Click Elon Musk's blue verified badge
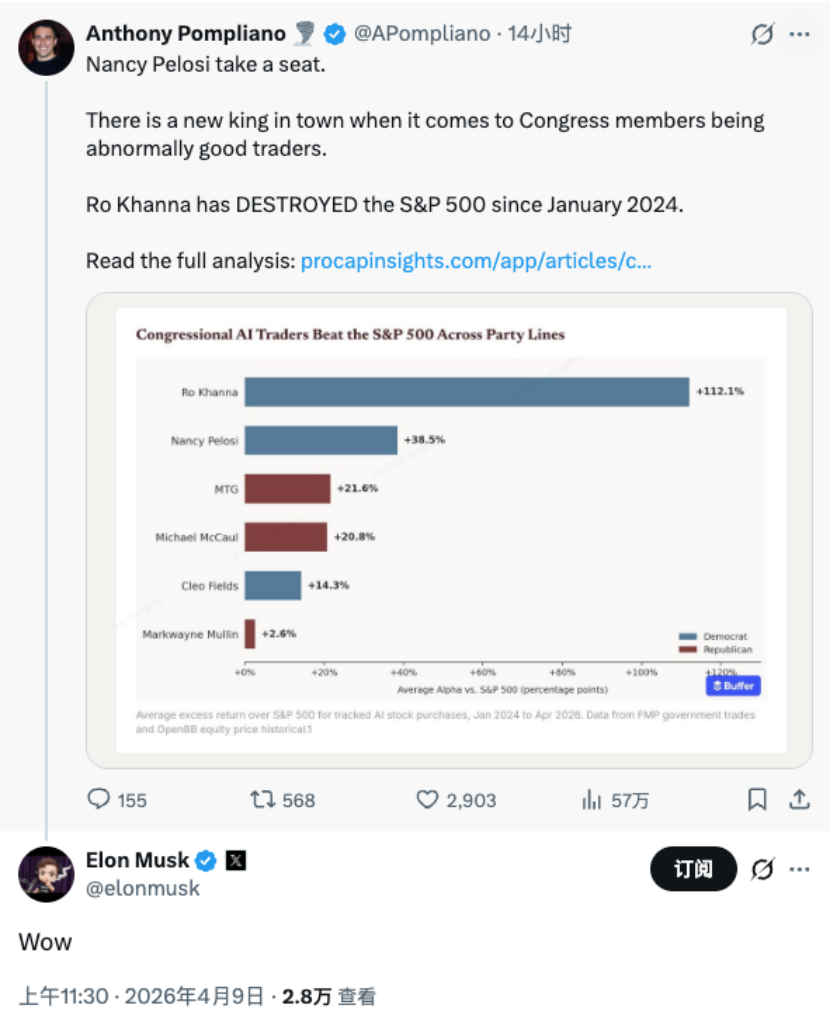Image resolution: width=830 pixels, height=1020 pixels. pos(206,860)
